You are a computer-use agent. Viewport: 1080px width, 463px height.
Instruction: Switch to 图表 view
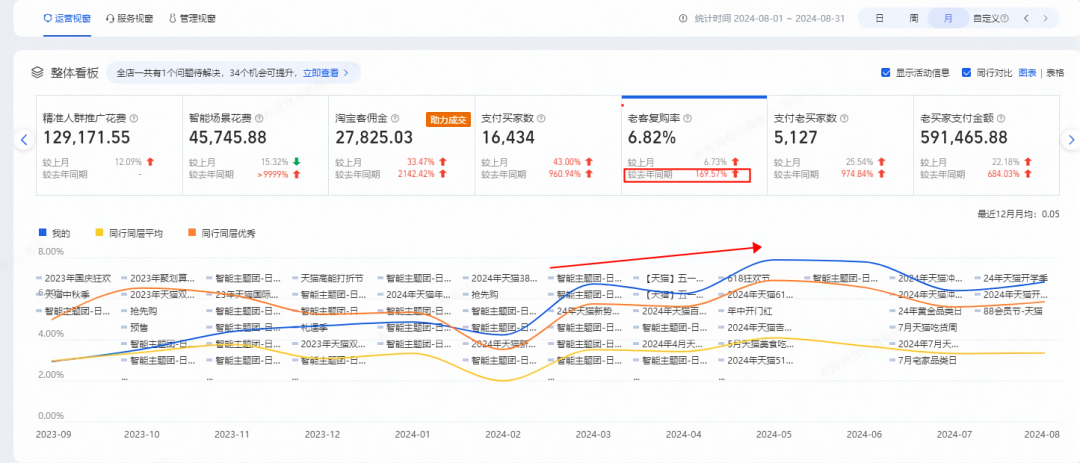[x=1028, y=72]
